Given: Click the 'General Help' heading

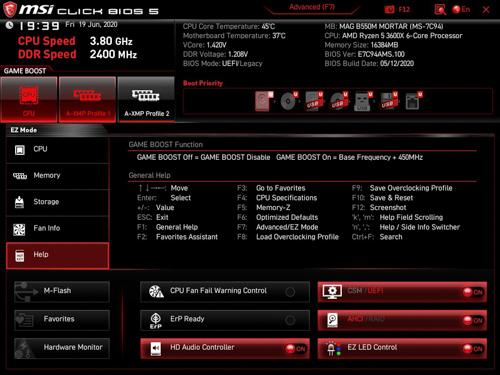Looking at the screenshot, I should pos(149,175).
